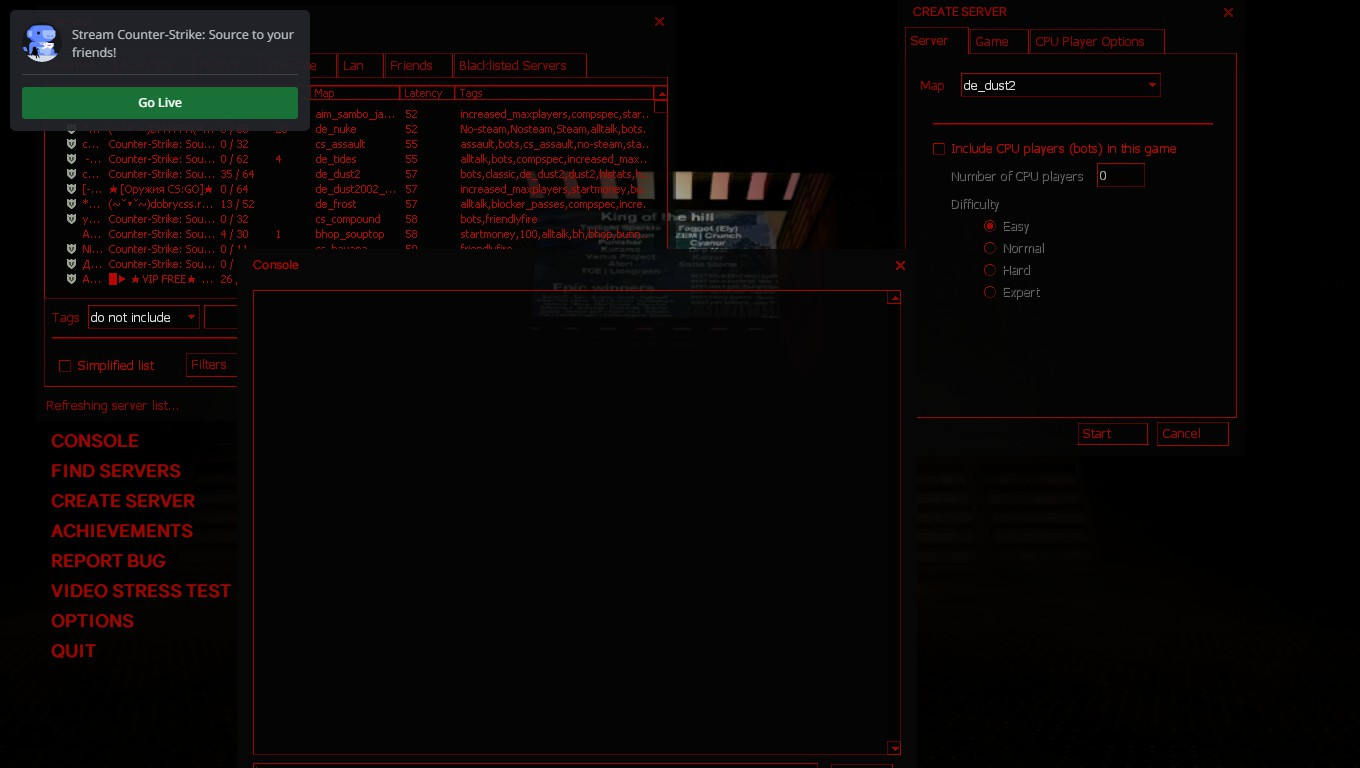Select the cs_compound map entry
This screenshot has height=768, width=1360.
(348, 219)
